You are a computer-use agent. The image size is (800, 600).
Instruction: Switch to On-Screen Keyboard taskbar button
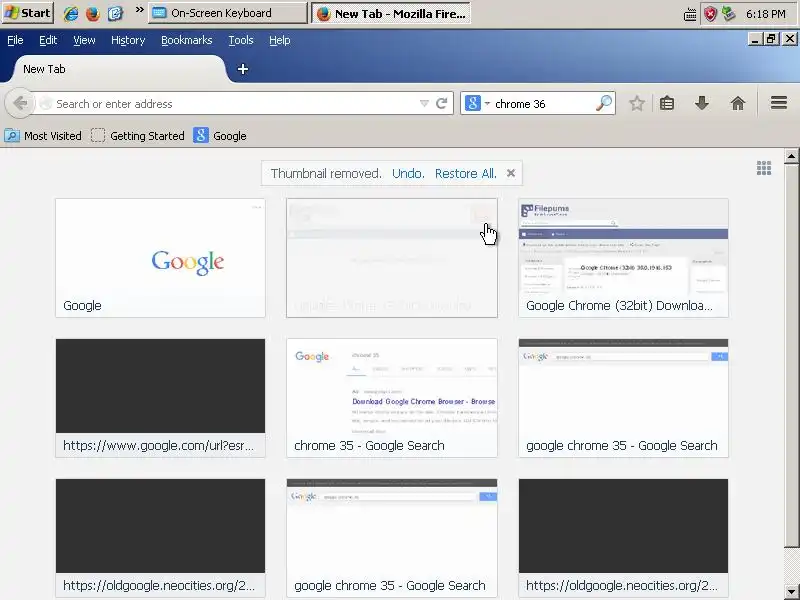click(228, 13)
